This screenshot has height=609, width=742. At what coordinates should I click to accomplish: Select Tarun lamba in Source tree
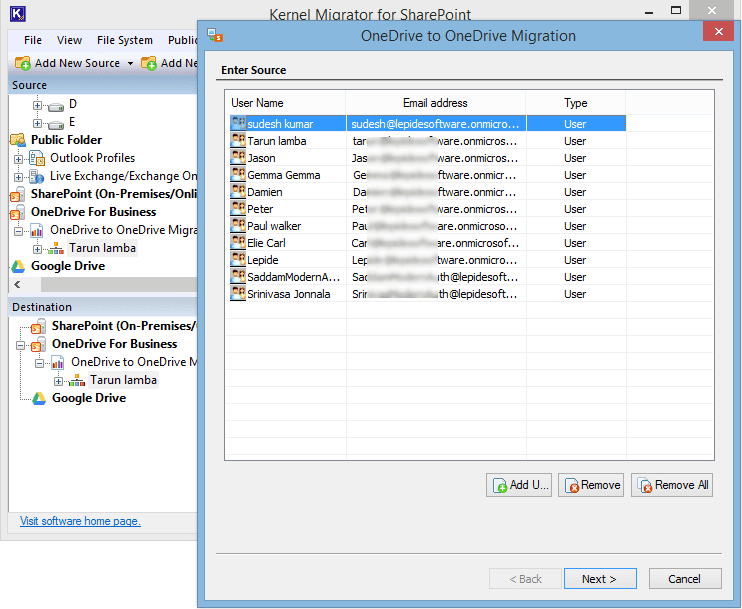point(102,248)
